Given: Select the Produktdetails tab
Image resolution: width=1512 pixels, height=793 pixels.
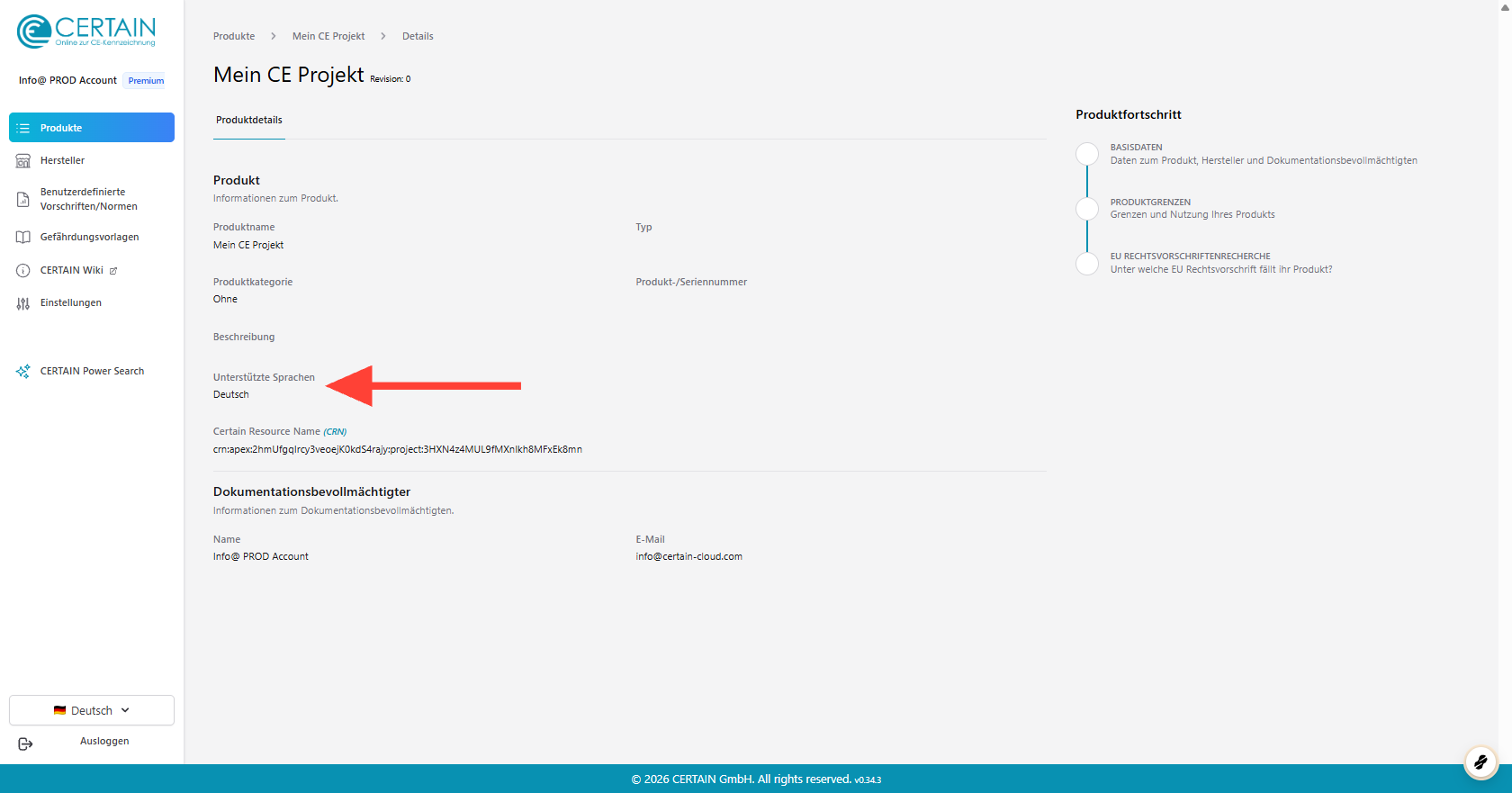Looking at the screenshot, I should (x=249, y=121).
